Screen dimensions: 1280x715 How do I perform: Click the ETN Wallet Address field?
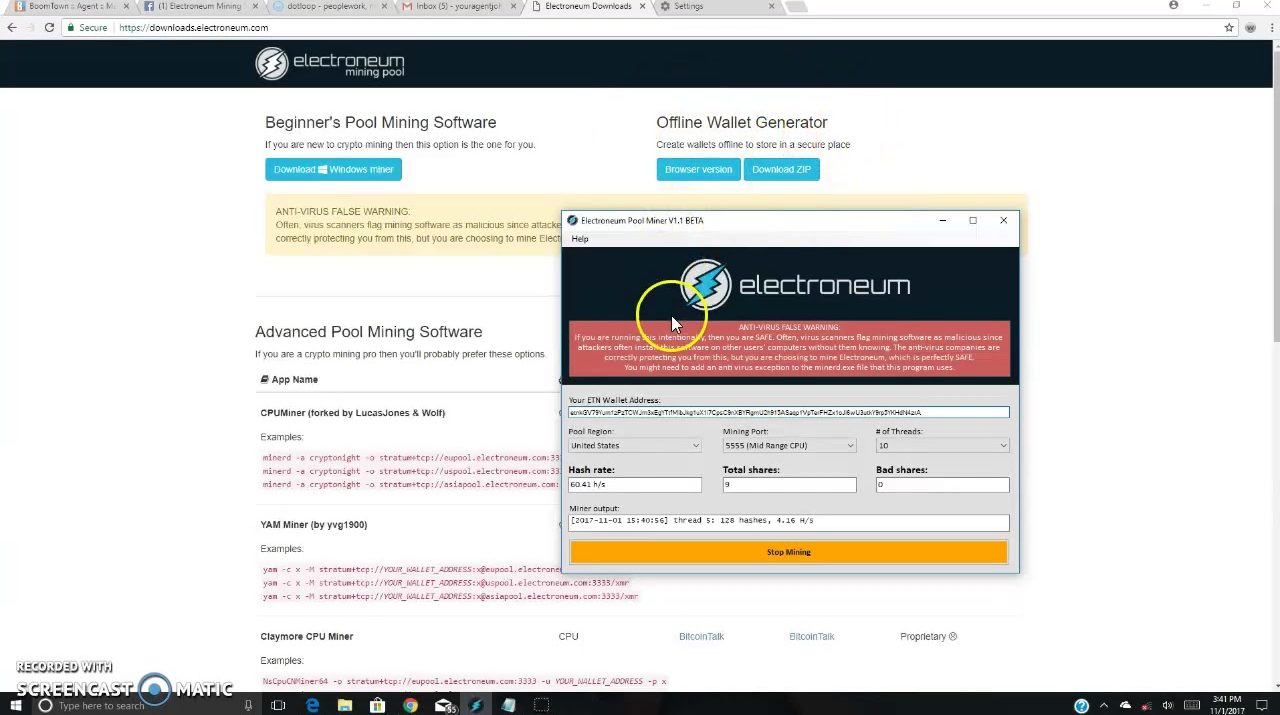(788, 412)
